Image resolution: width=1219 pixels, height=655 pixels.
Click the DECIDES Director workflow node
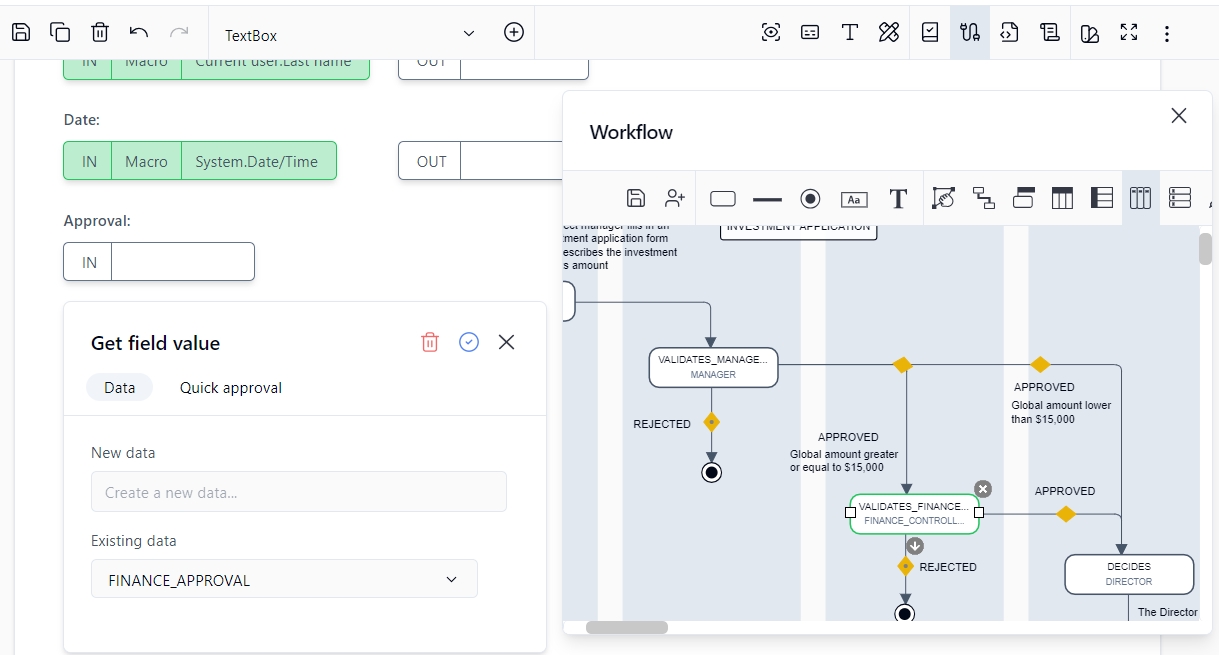(1128, 574)
